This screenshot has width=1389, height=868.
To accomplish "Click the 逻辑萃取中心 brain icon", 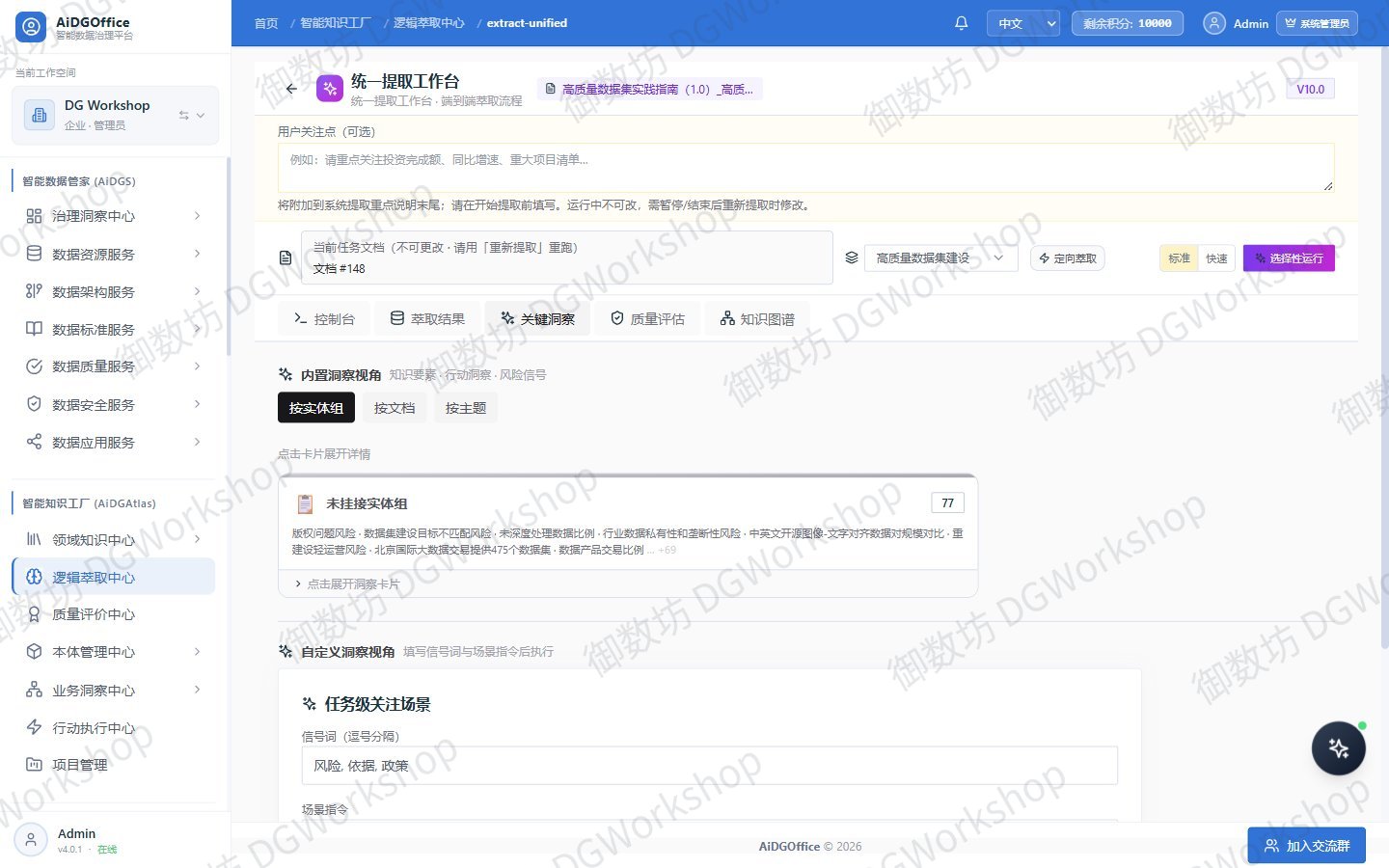I will coord(34,577).
